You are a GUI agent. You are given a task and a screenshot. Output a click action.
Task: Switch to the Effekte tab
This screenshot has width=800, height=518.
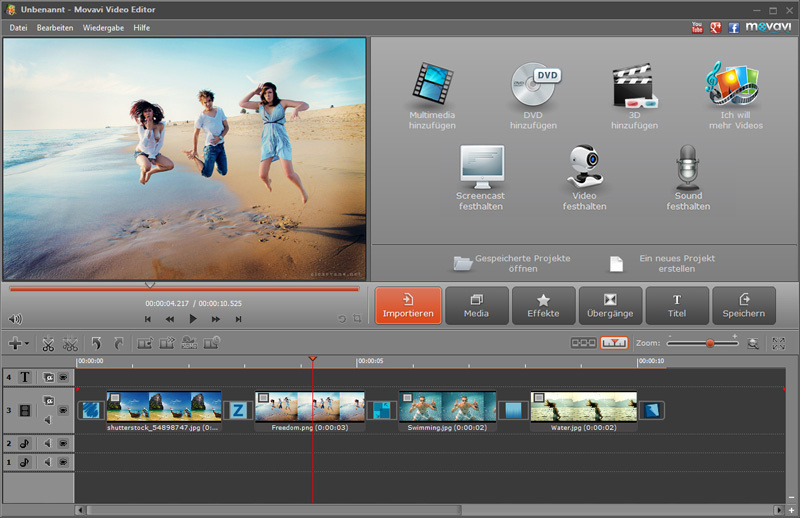[x=543, y=305]
